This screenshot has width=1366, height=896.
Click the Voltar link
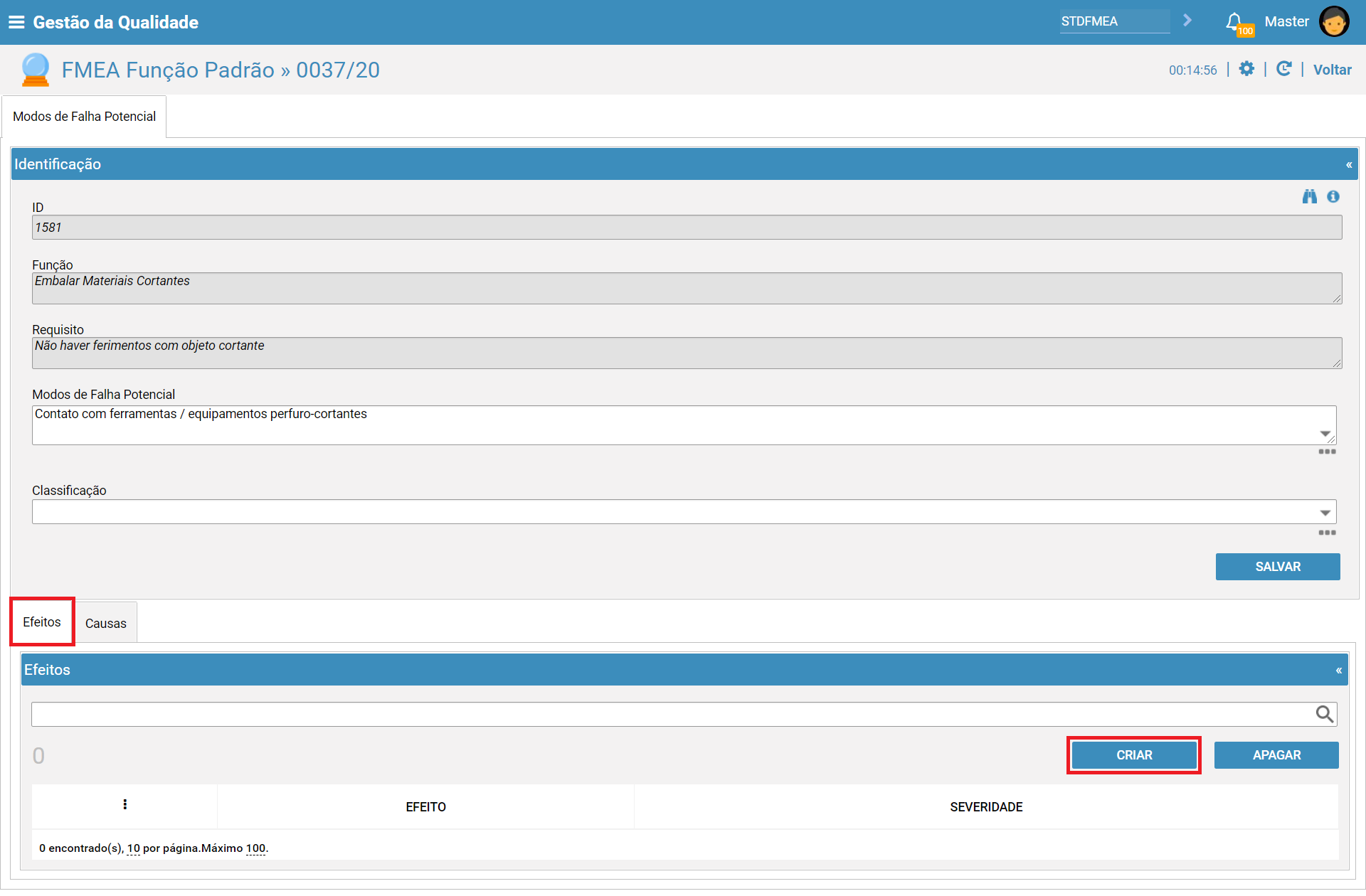pos(1332,70)
